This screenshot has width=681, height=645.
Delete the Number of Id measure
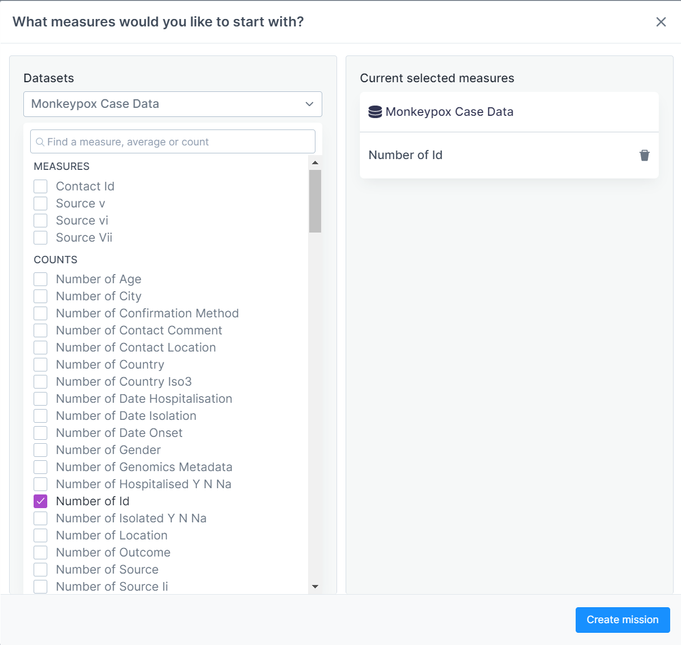tap(644, 155)
